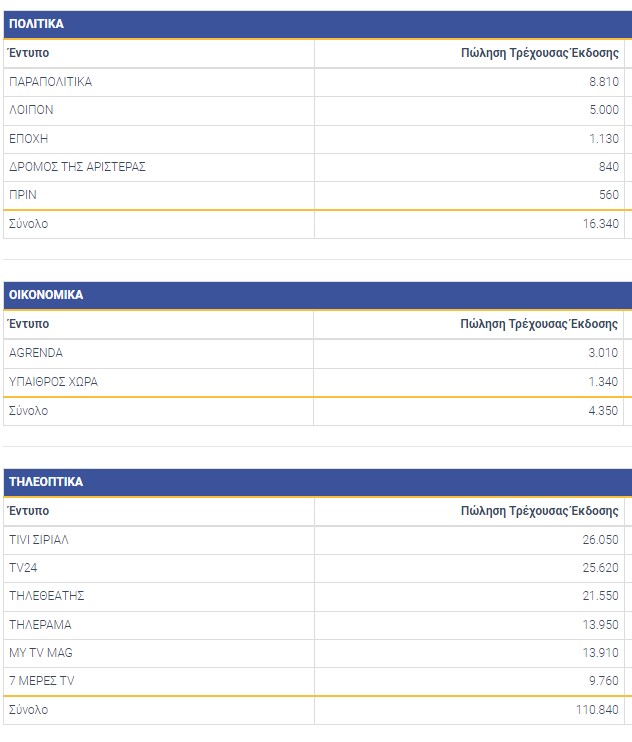This screenshot has width=632, height=742.
Task: Select the ΤΗΛΕΘΕΑΤΗΣ row name
Action: pos(46,596)
